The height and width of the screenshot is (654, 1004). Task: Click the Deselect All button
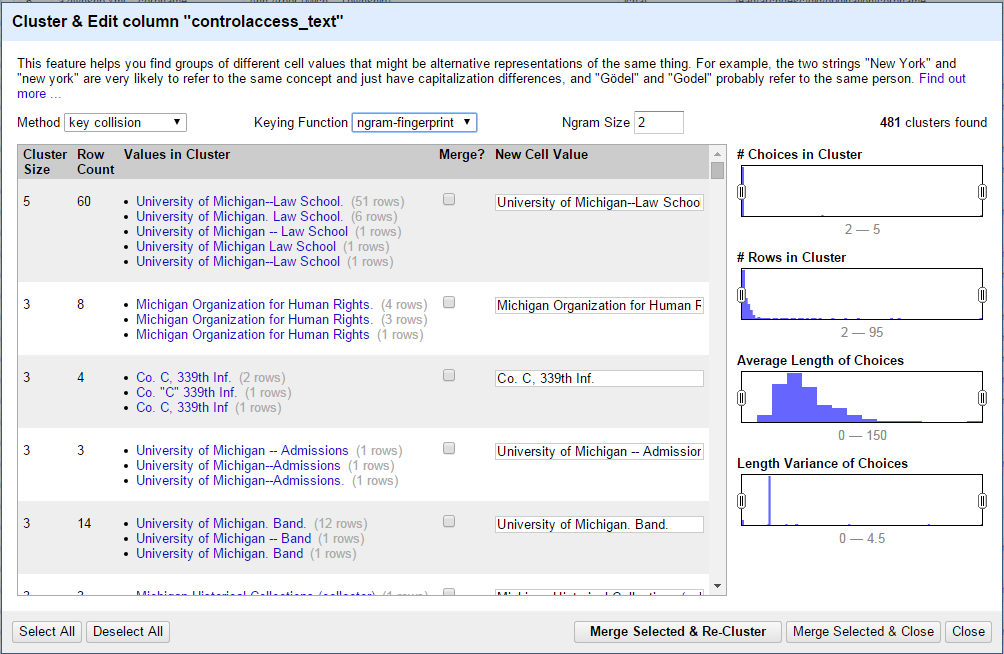click(x=128, y=632)
